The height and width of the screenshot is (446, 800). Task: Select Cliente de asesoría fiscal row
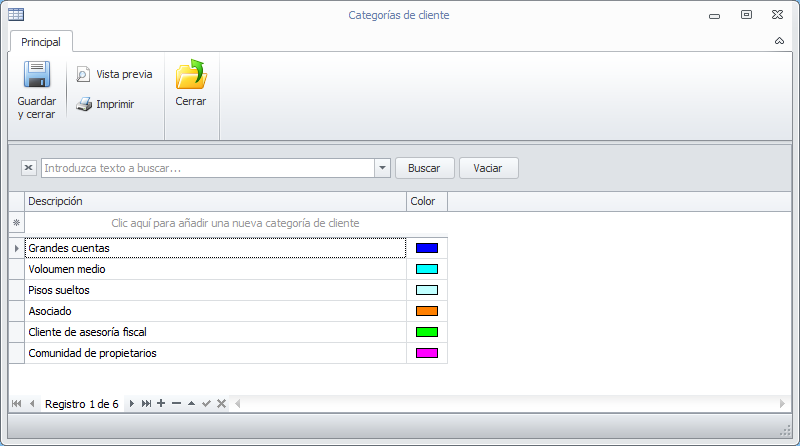click(x=215, y=332)
